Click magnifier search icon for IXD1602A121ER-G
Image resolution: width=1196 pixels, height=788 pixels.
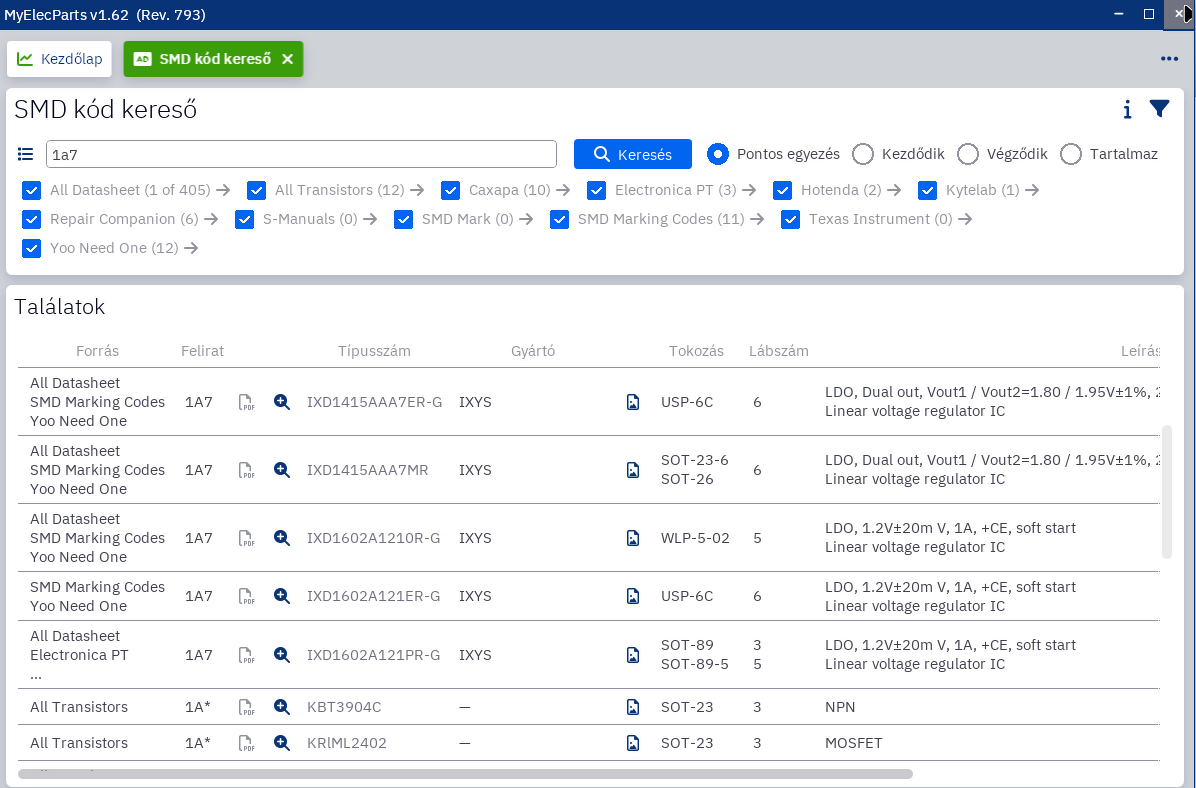[x=282, y=596]
